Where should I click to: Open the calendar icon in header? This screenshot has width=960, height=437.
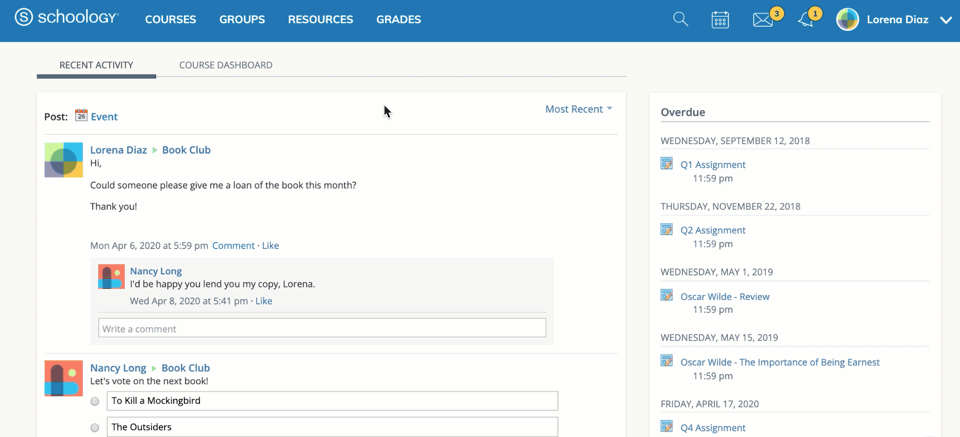[720, 19]
